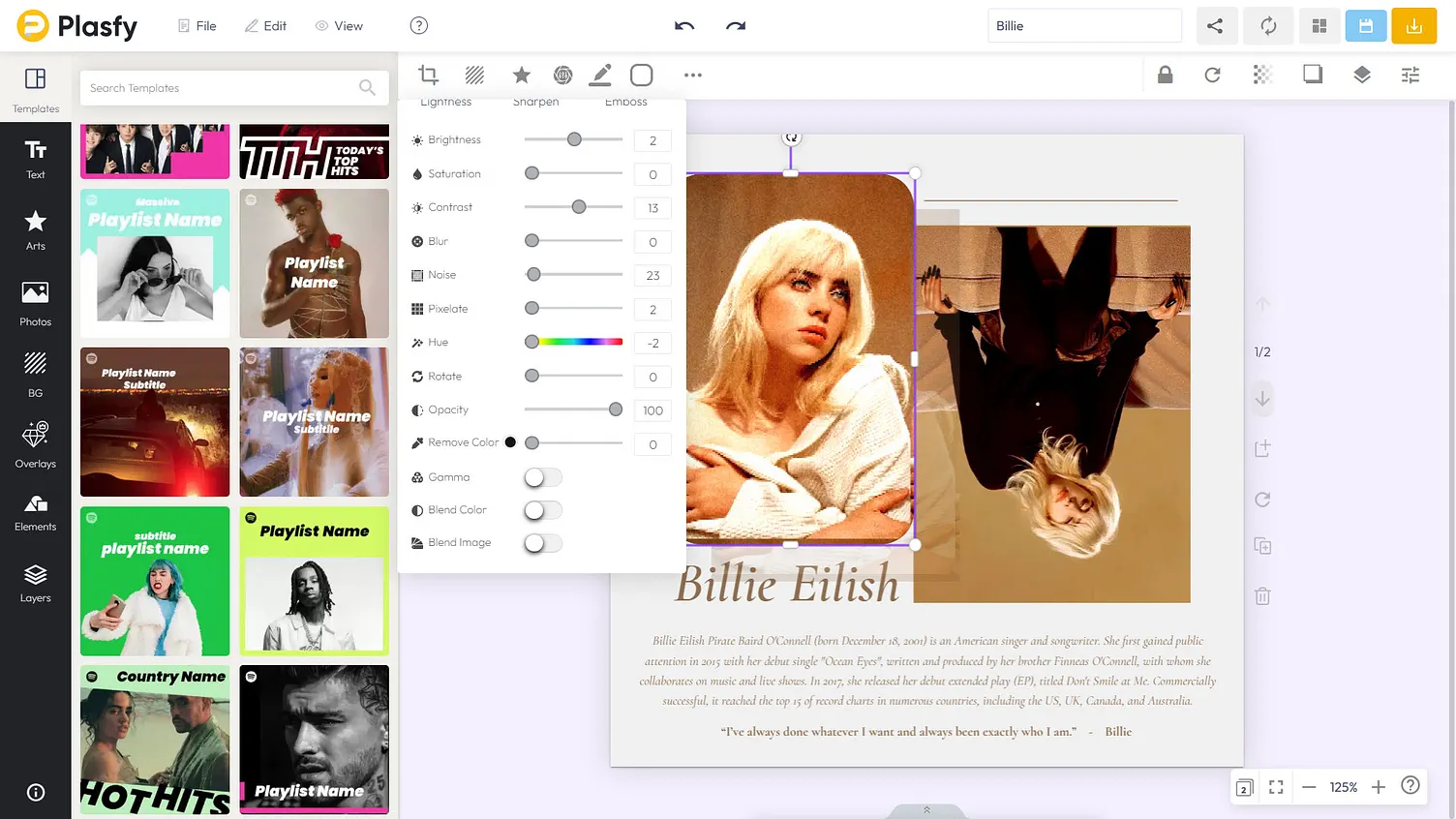Turn on Blend Color switch

tap(542, 510)
